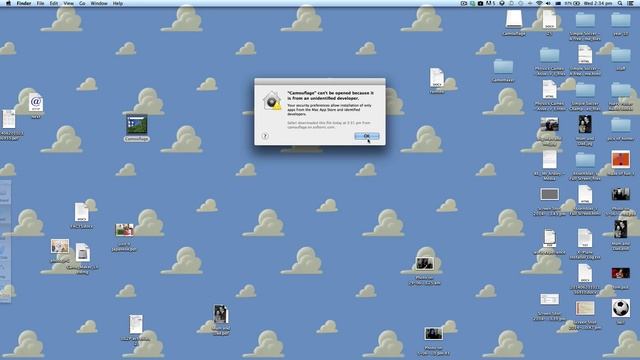Open the File menu
This screenshot has height=360, width=640.
[x=40, y=3]
